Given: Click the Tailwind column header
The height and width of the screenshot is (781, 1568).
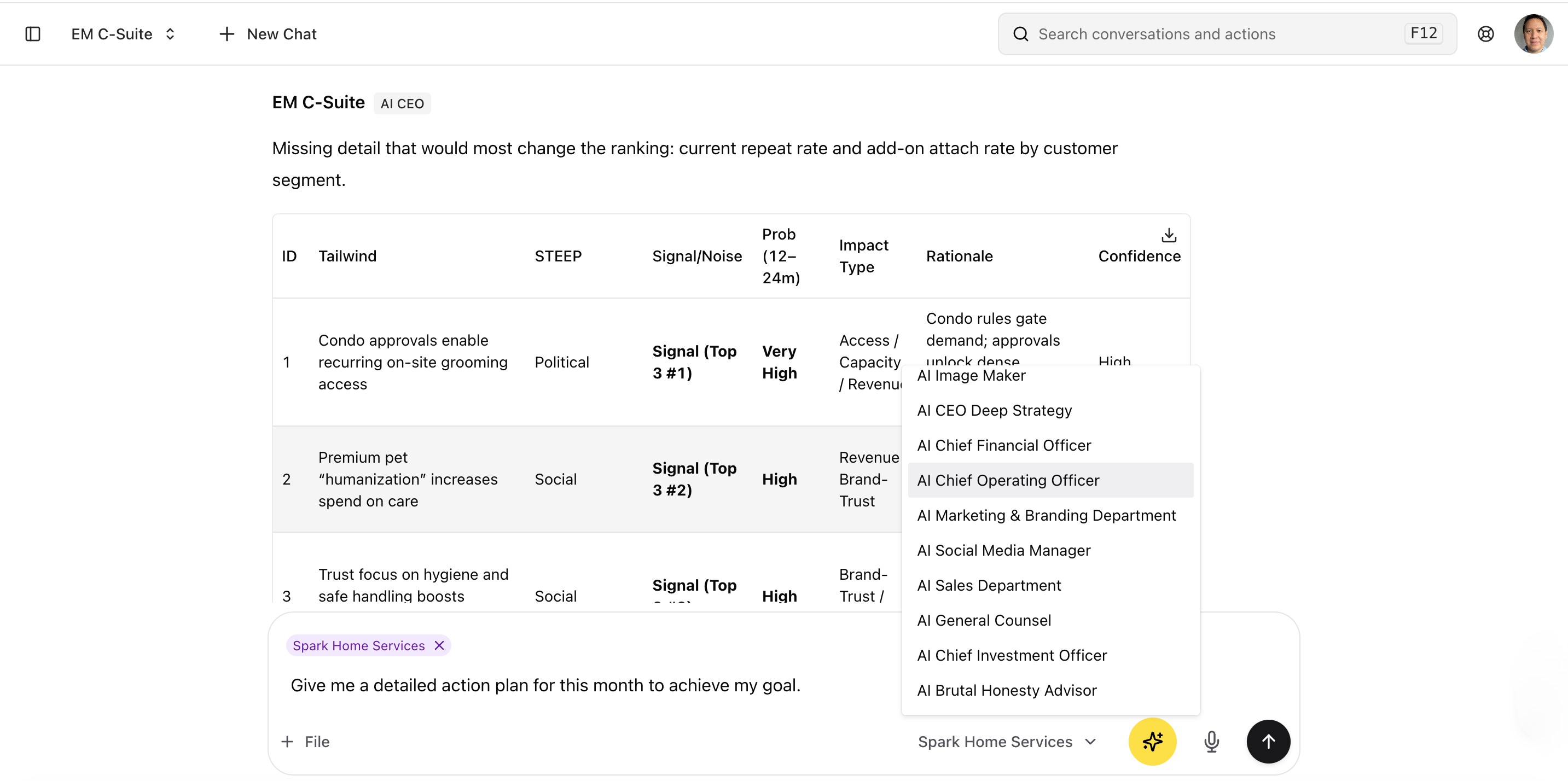Looking at the screenshot, I should 347,256.
